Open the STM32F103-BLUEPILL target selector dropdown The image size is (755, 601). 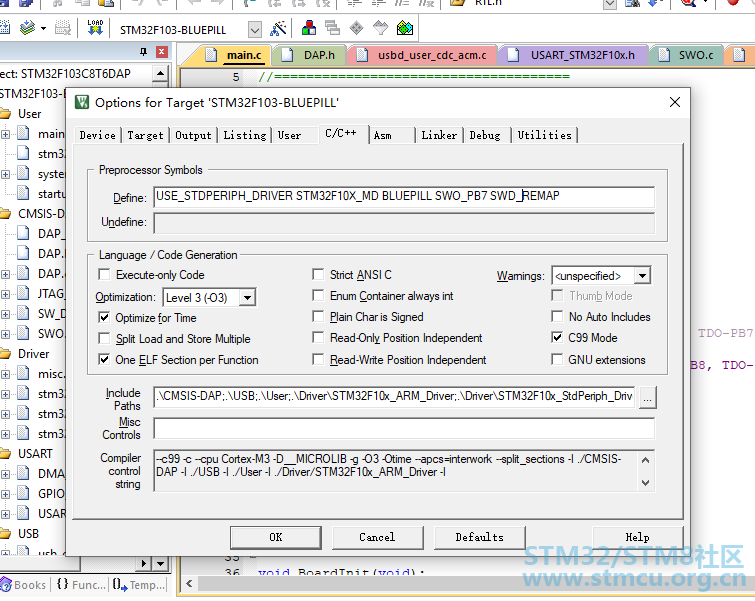(x=255, y=30)
